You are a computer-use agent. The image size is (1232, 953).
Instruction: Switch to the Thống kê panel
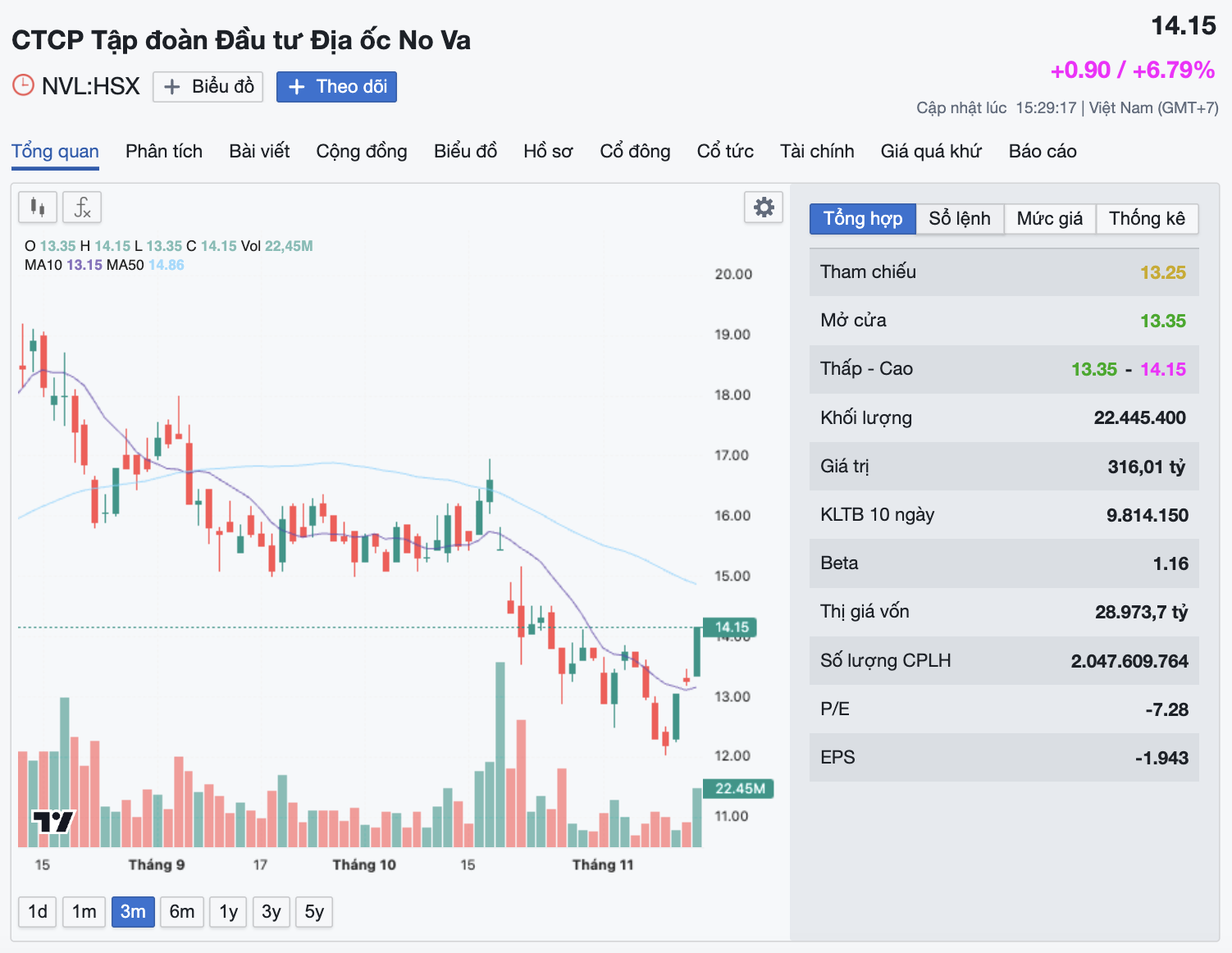click(1147, 219)
